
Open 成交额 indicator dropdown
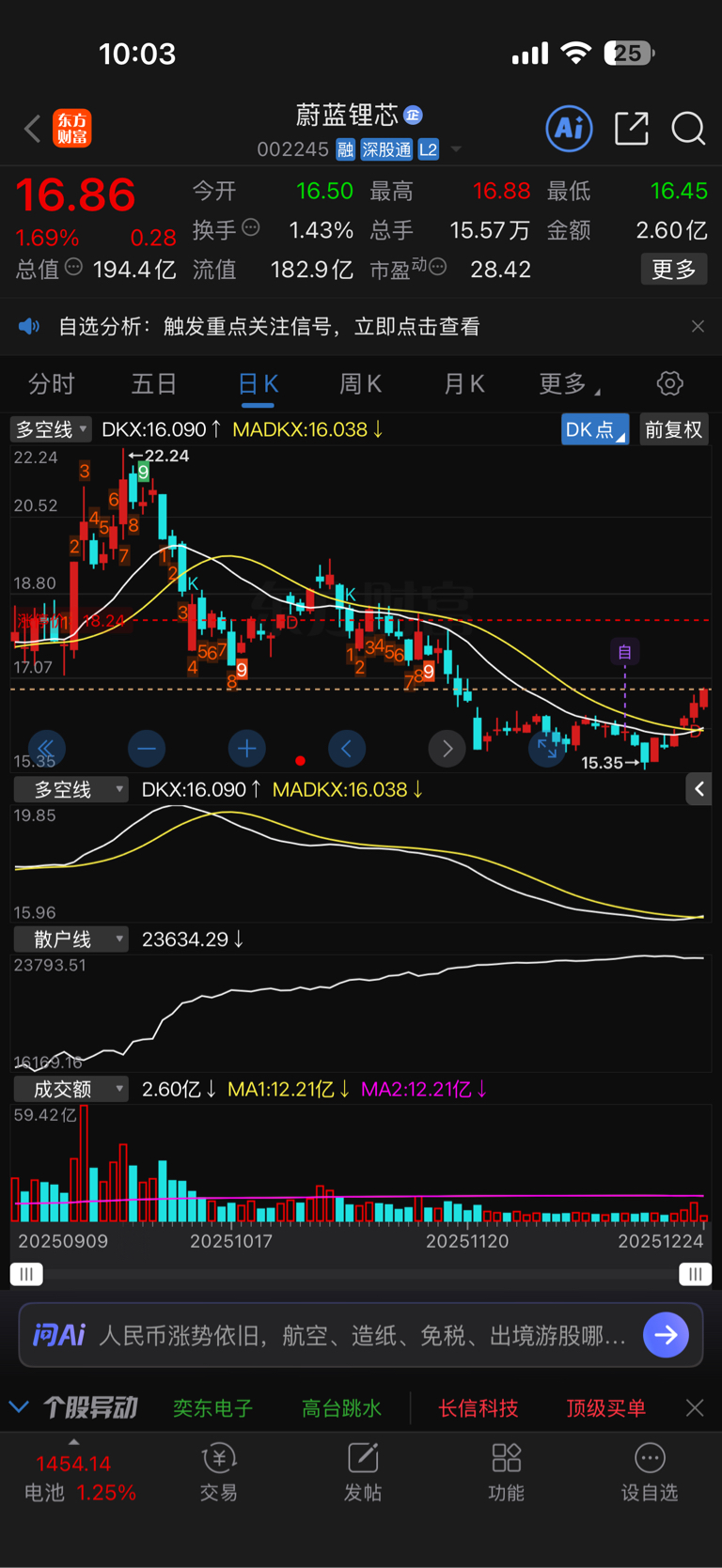71,1089
